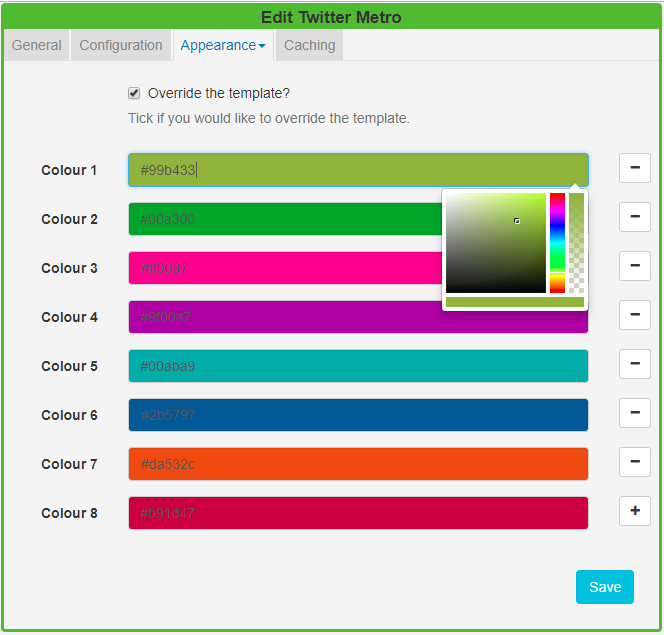
Task: Delete Colour 3 using the minus icon
Action: pos(634,266)
